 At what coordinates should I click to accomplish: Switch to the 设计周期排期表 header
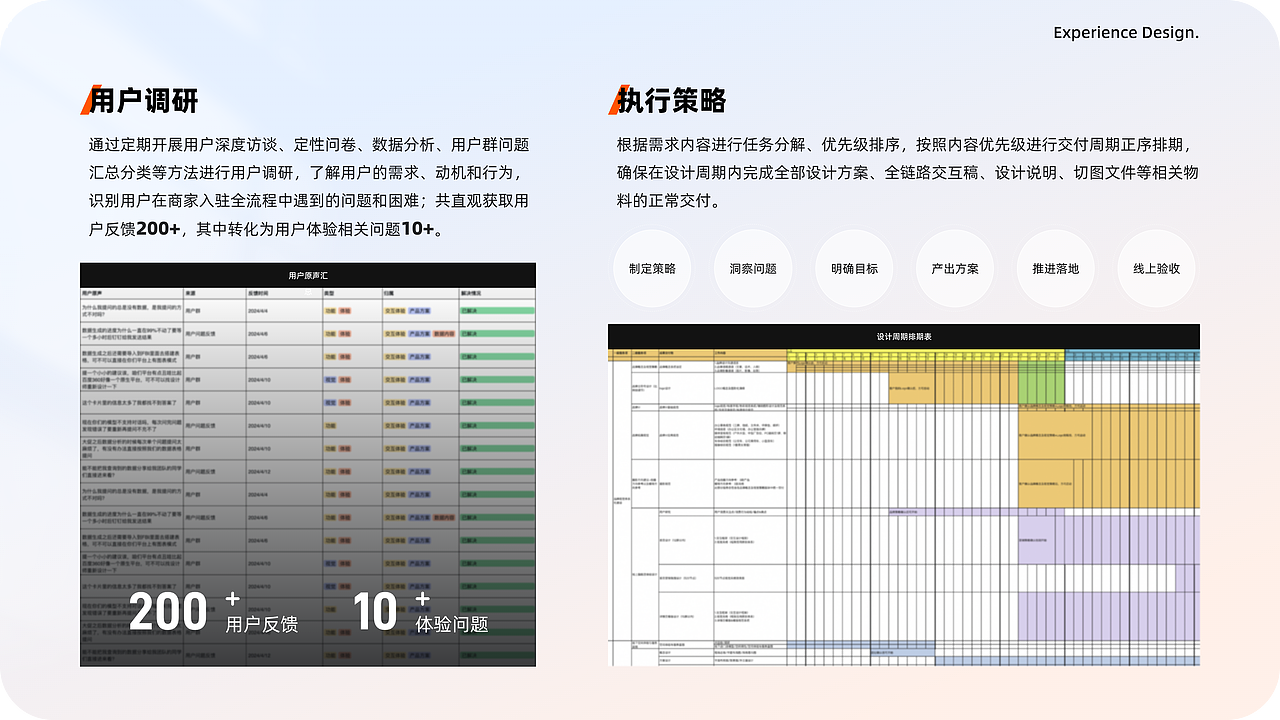pos(904,337)
